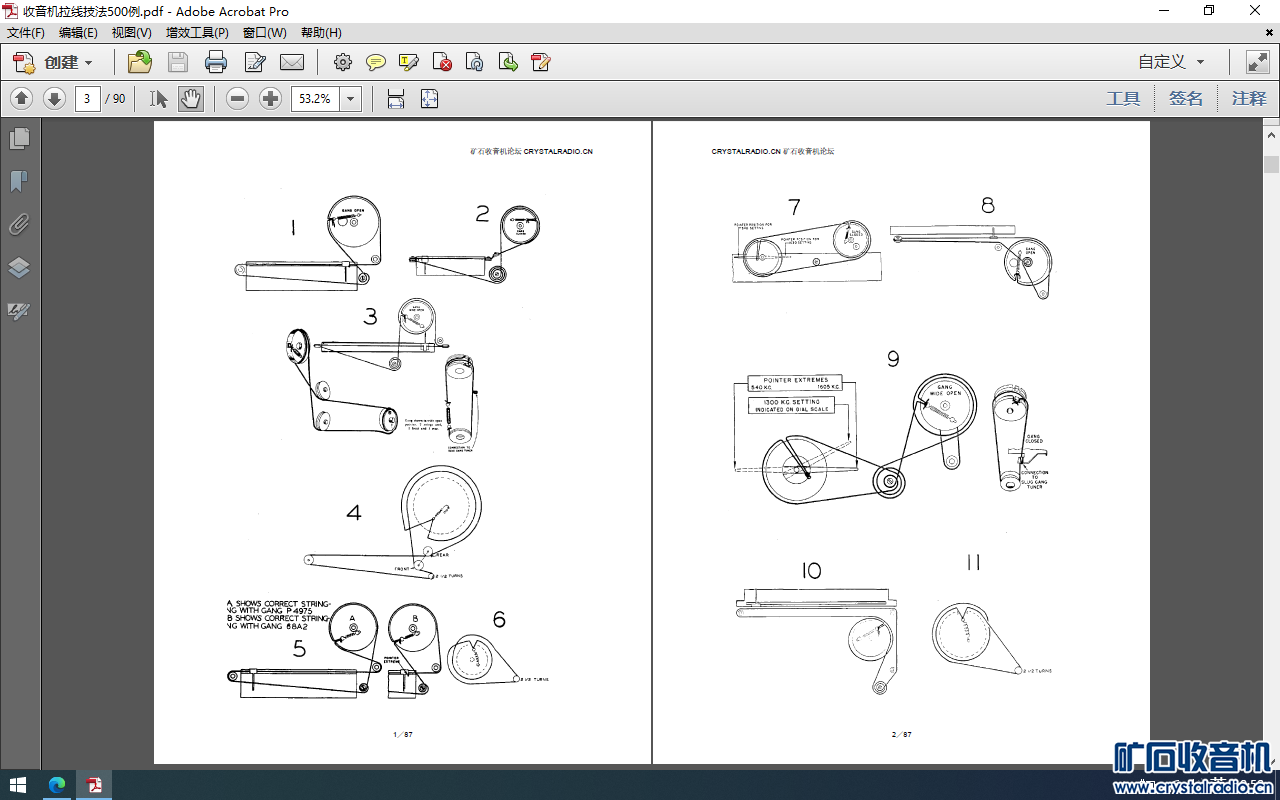
Task: Toggle fit-to-width scrolling mode
Action: [396, 99]
